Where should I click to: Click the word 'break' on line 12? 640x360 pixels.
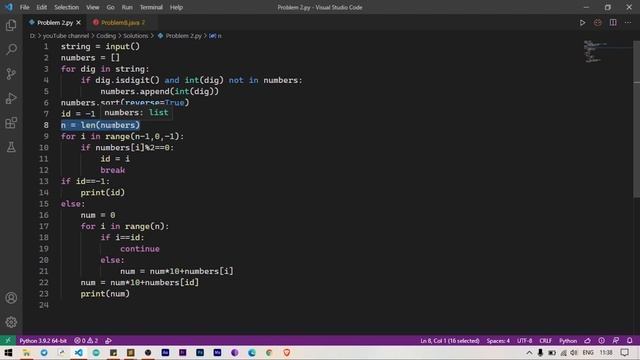(x=113, y=170)
